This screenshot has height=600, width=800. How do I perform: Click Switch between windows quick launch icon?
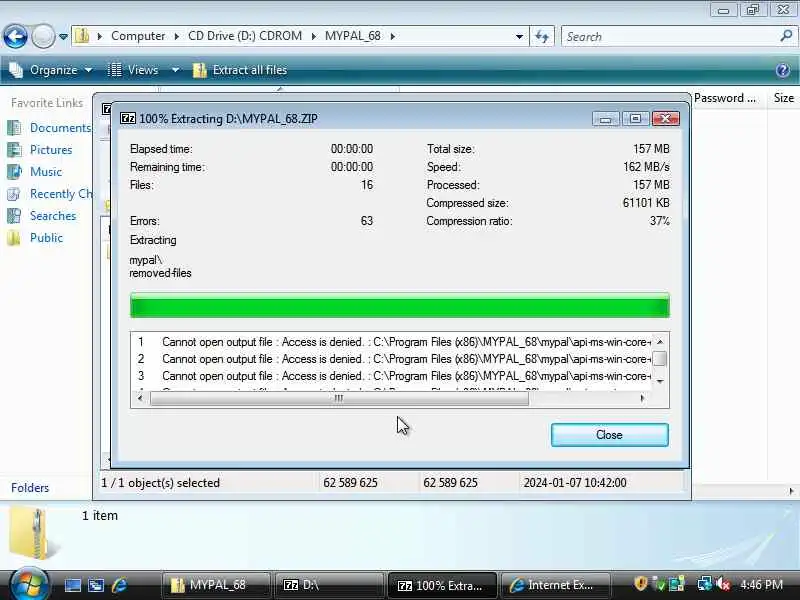pos(96,585)
